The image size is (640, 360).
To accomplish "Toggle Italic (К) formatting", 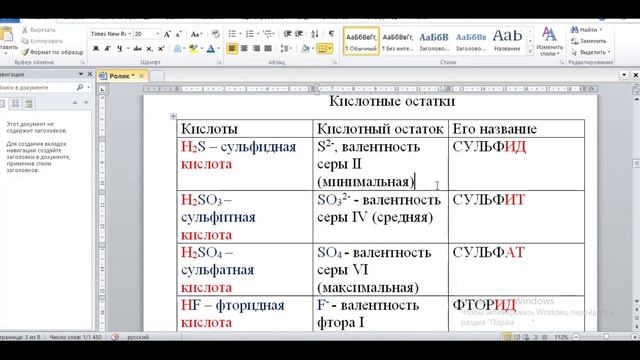I will [x=107, y=49].
